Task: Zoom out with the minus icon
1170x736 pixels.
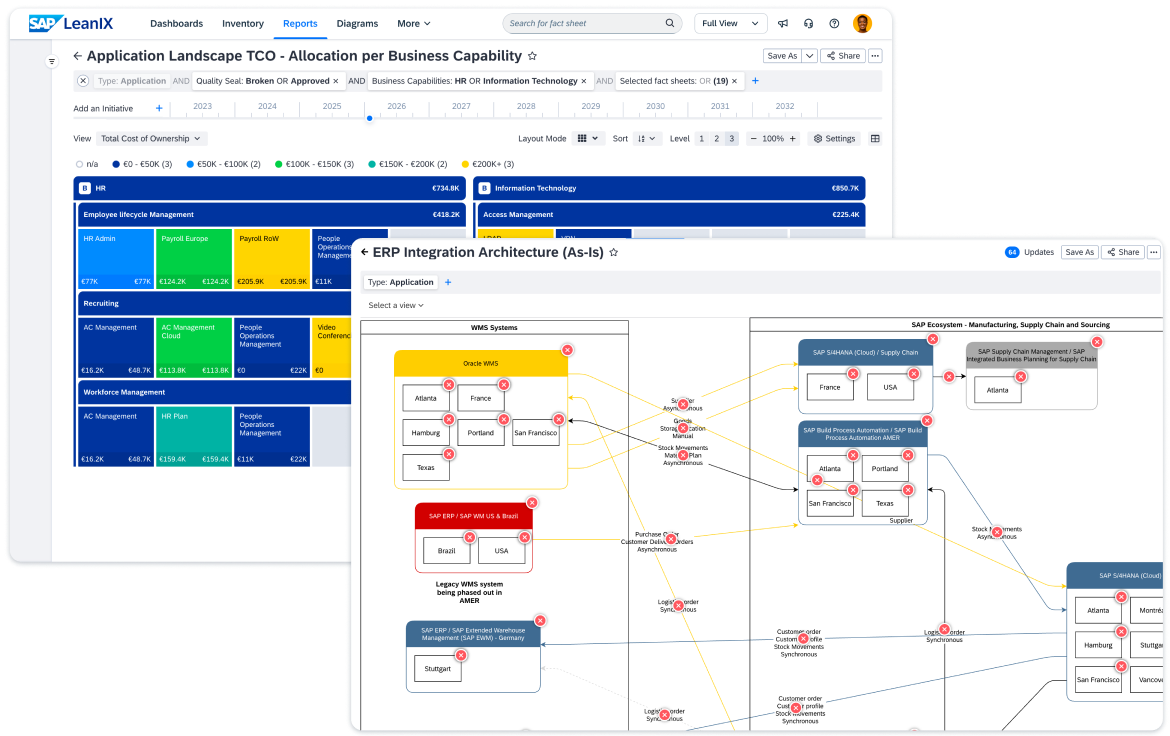Action: tap(753, 139)
